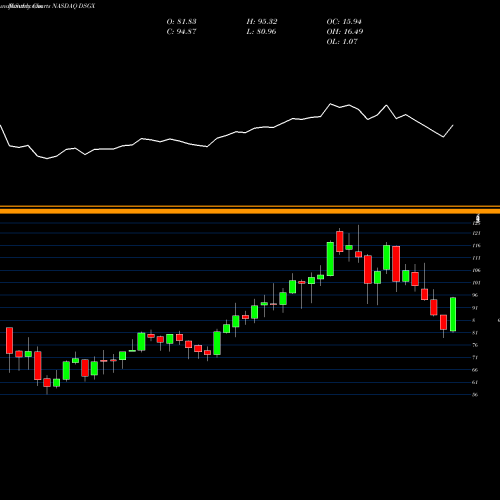This screenshot has width=500, height=500.
Task: Select the close value 'C: 94.87'
Action: [181, 32]
